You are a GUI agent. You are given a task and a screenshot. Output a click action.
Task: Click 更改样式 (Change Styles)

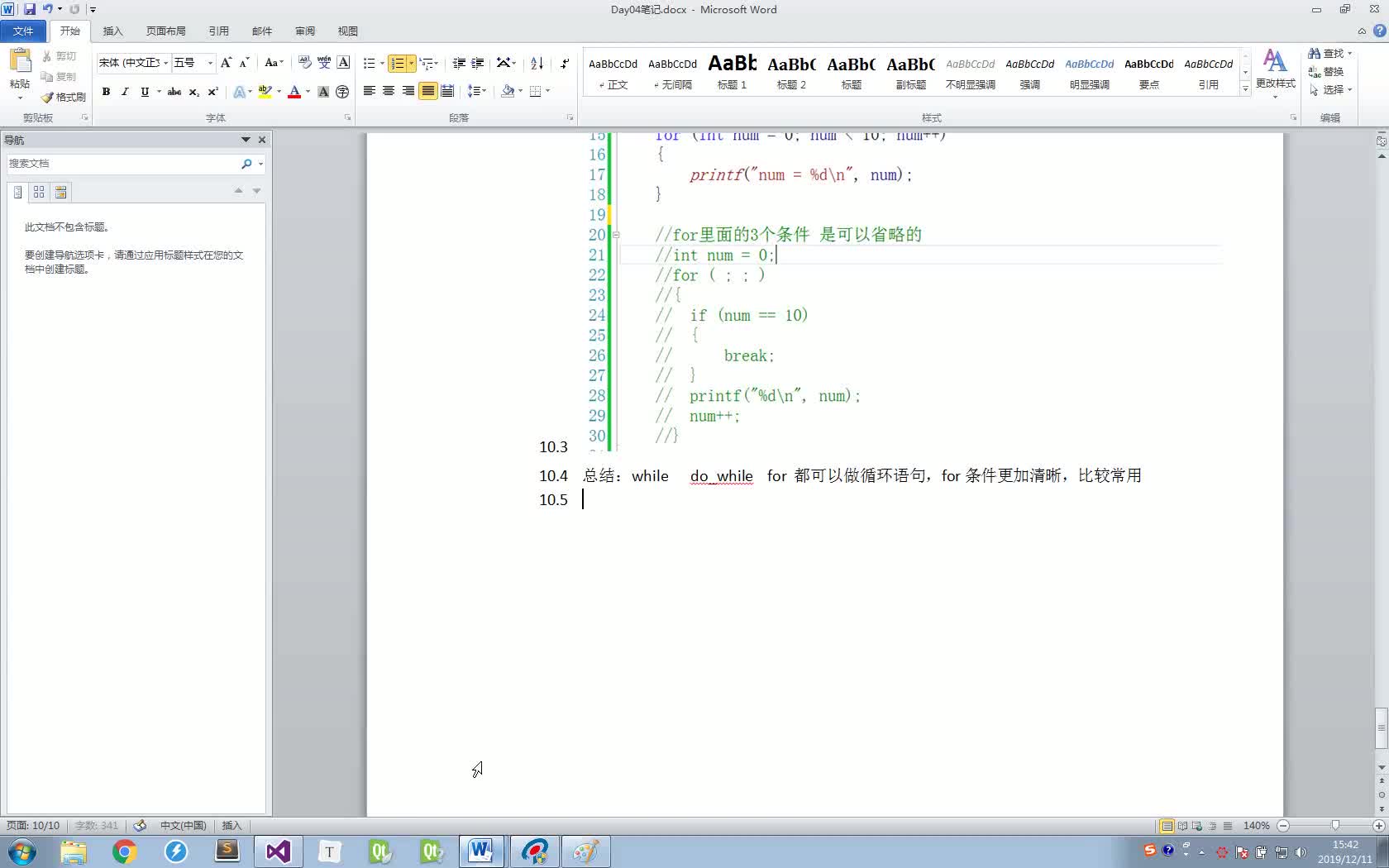coord(1275,73)
